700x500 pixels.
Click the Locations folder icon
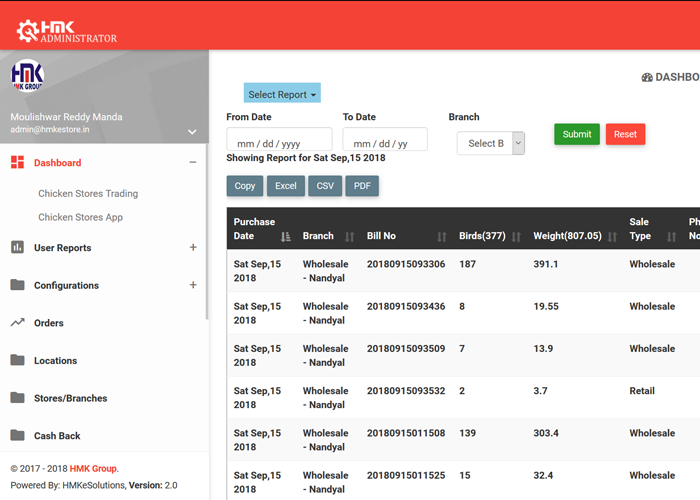click(17, 360)
